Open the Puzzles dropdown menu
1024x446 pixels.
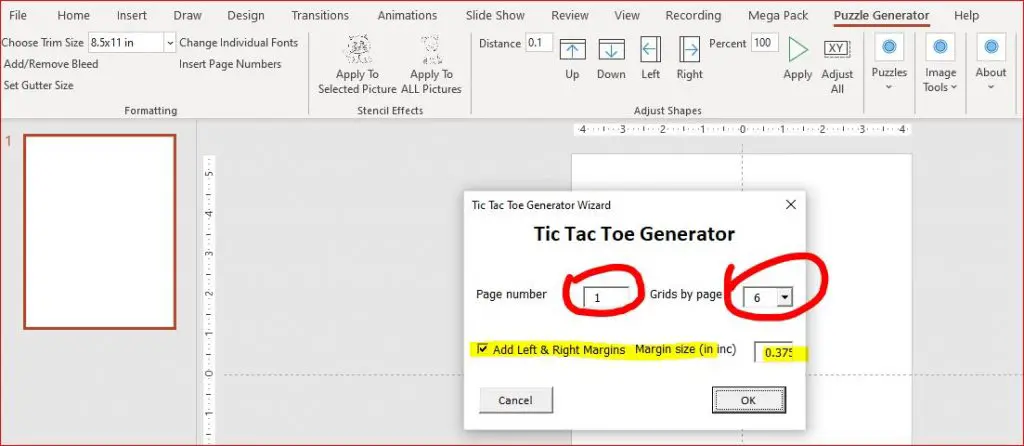coord(889,64)
